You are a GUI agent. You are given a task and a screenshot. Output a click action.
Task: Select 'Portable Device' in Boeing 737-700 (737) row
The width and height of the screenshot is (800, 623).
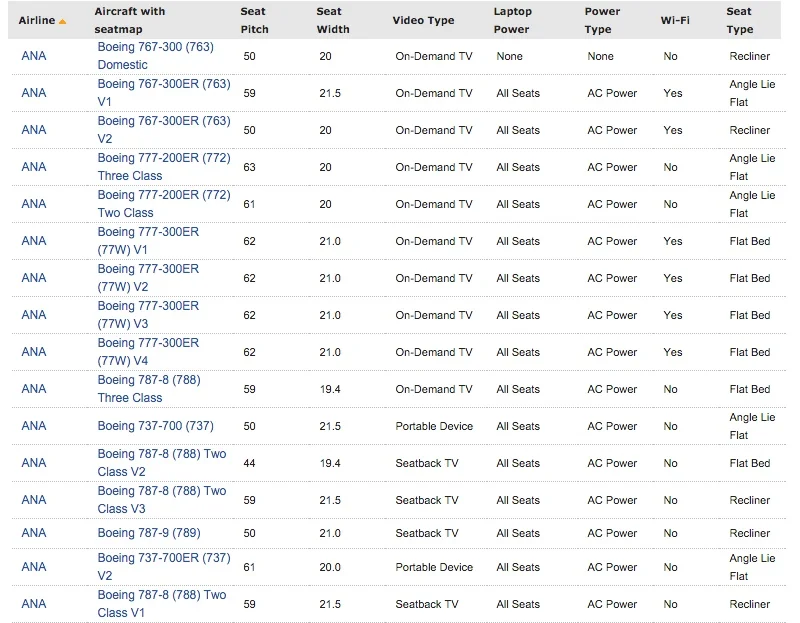[x=434, y=426]
